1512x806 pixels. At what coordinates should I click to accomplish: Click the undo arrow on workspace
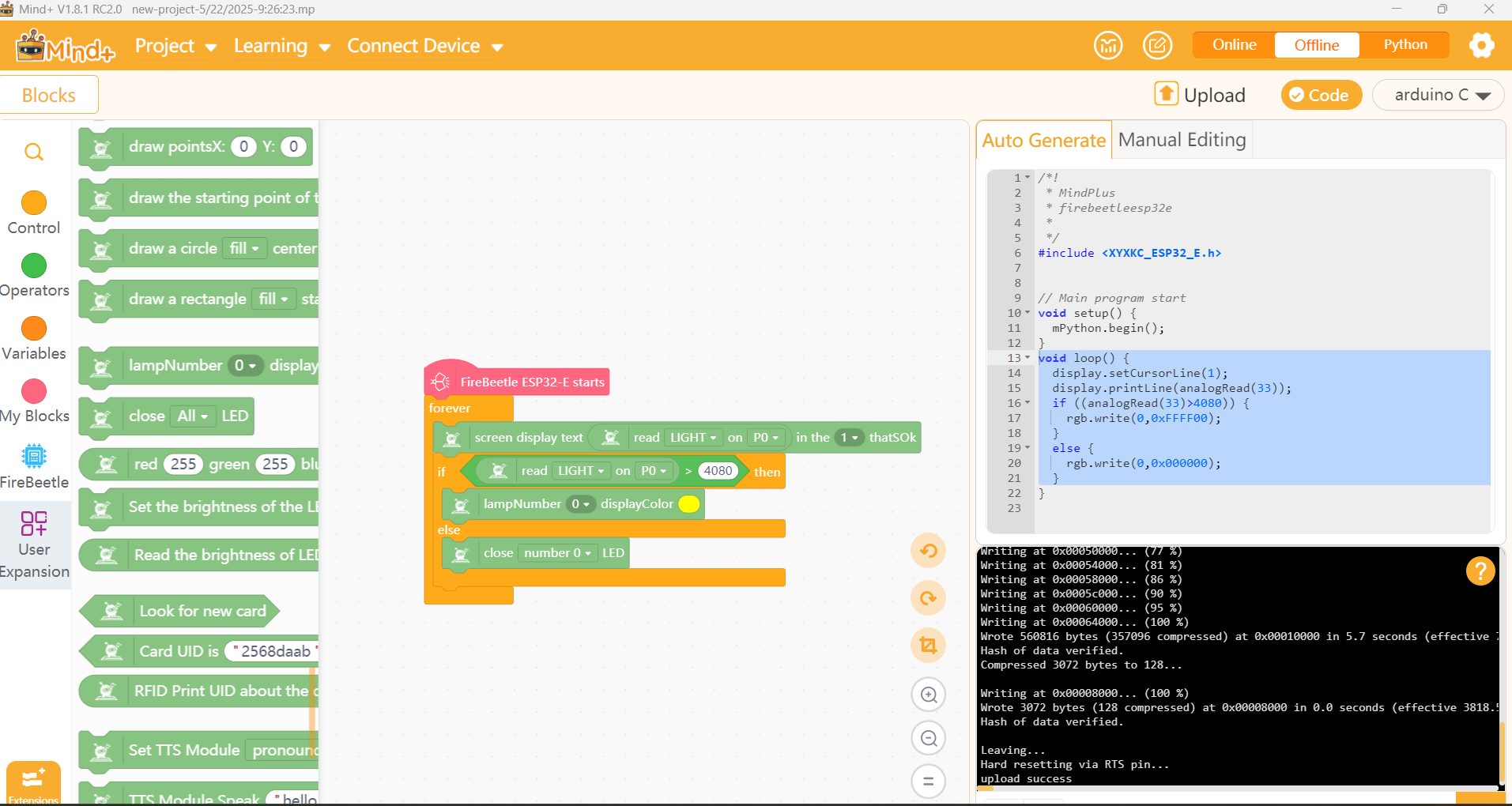[x=929, y=551]
